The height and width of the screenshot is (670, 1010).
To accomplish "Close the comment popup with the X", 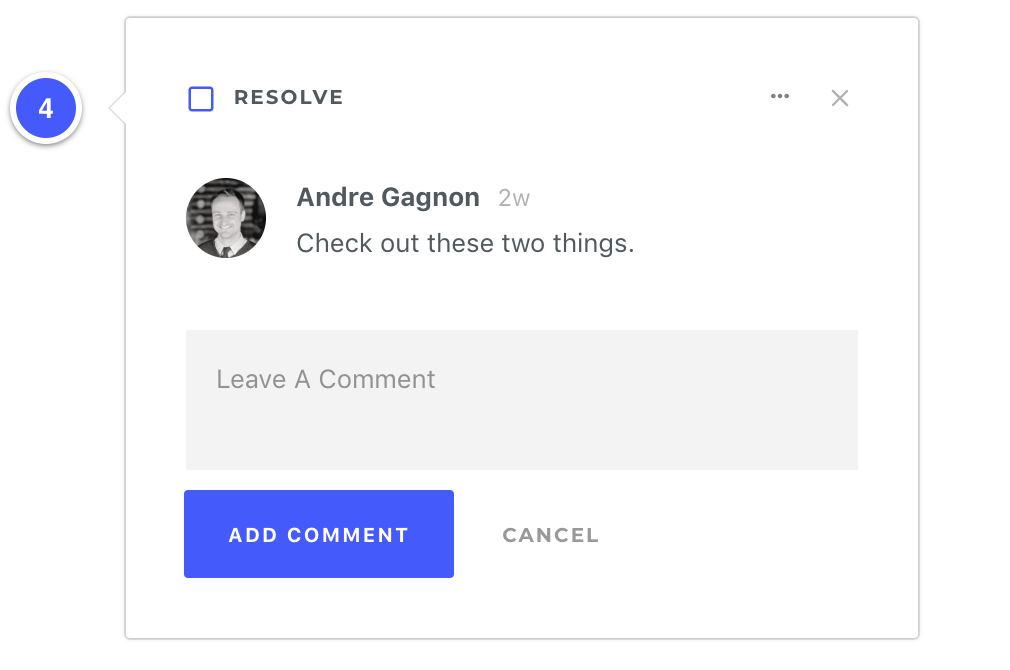I will [x=840, y=98].
